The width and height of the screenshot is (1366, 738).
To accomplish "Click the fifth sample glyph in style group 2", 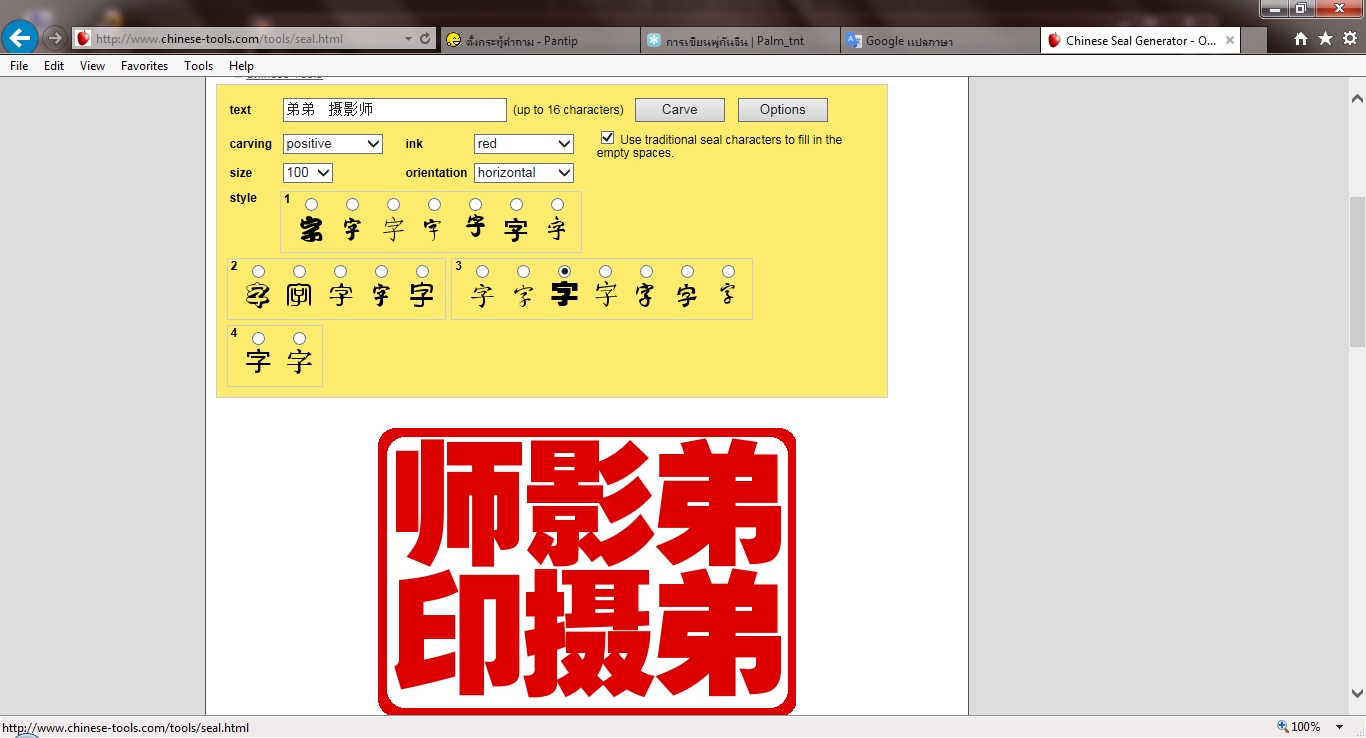I will (422, 295).
